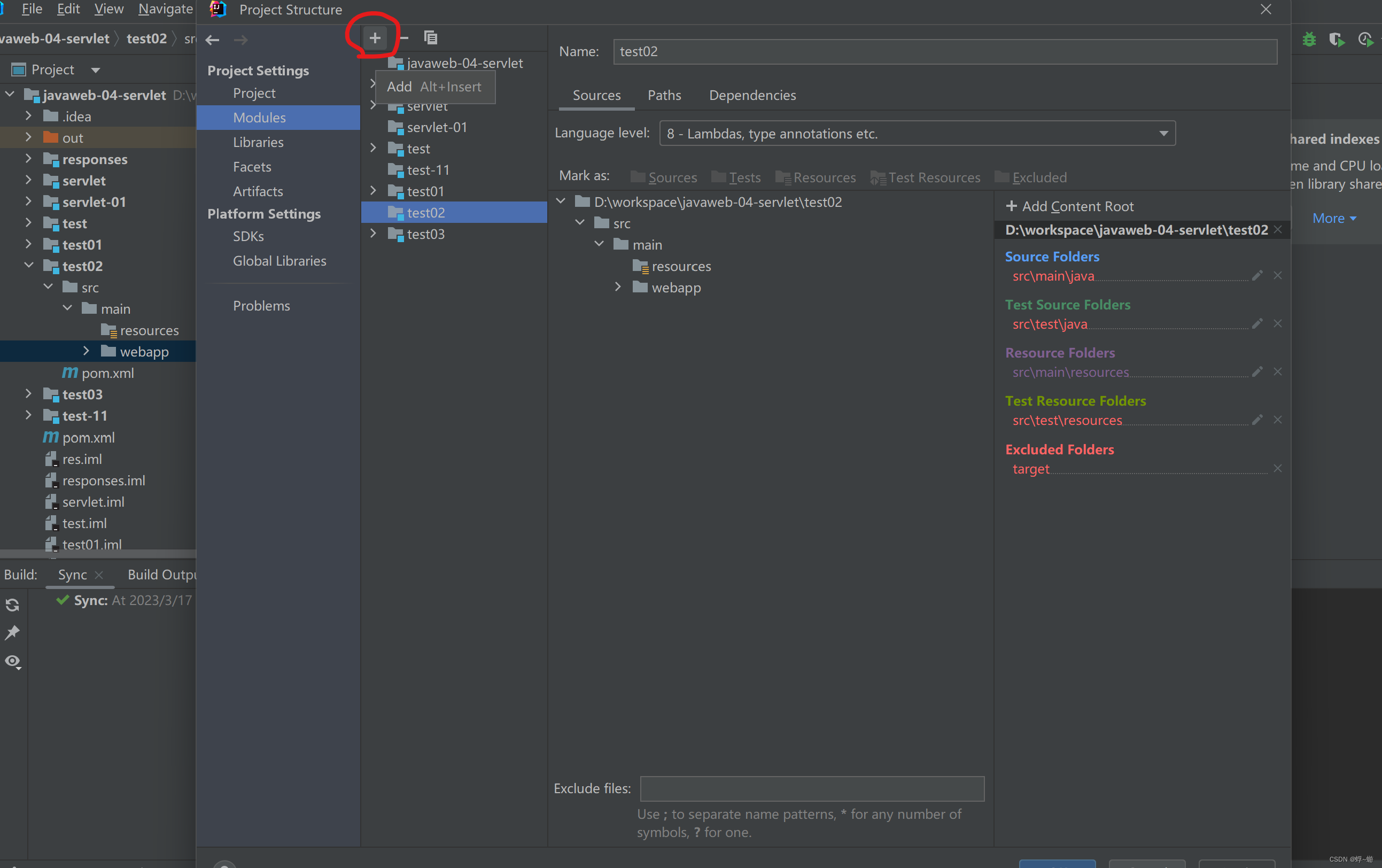Mark folder as Excluded

click(x=1031, y=177)
